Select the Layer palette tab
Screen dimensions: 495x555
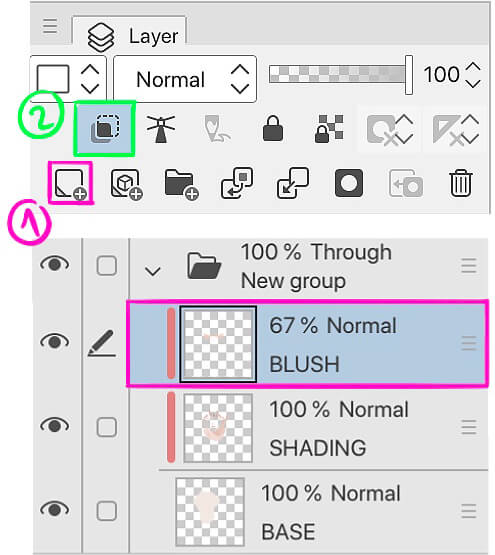(129, 35)
